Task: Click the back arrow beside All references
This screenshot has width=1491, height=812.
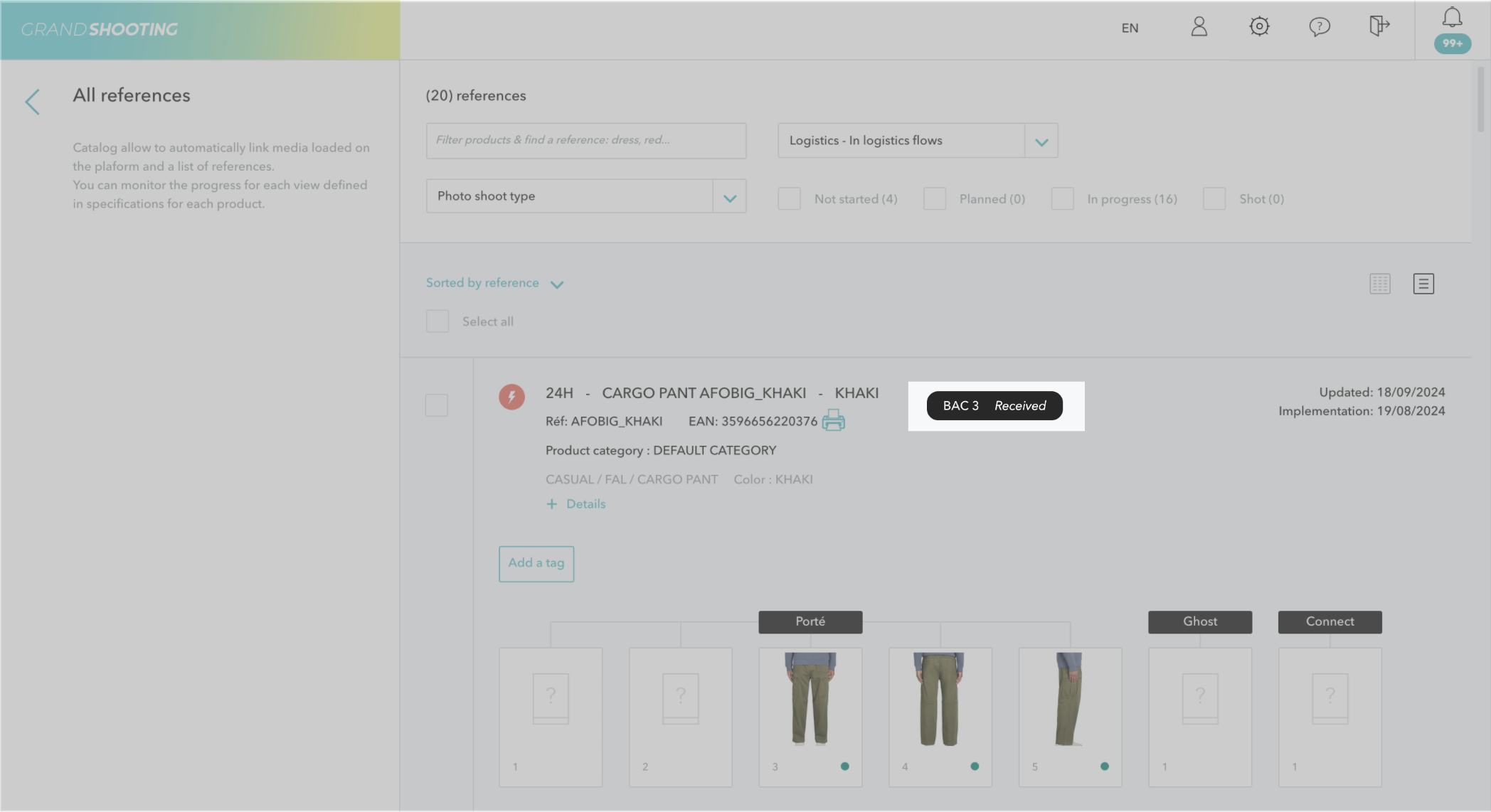Action: [32, 102]
